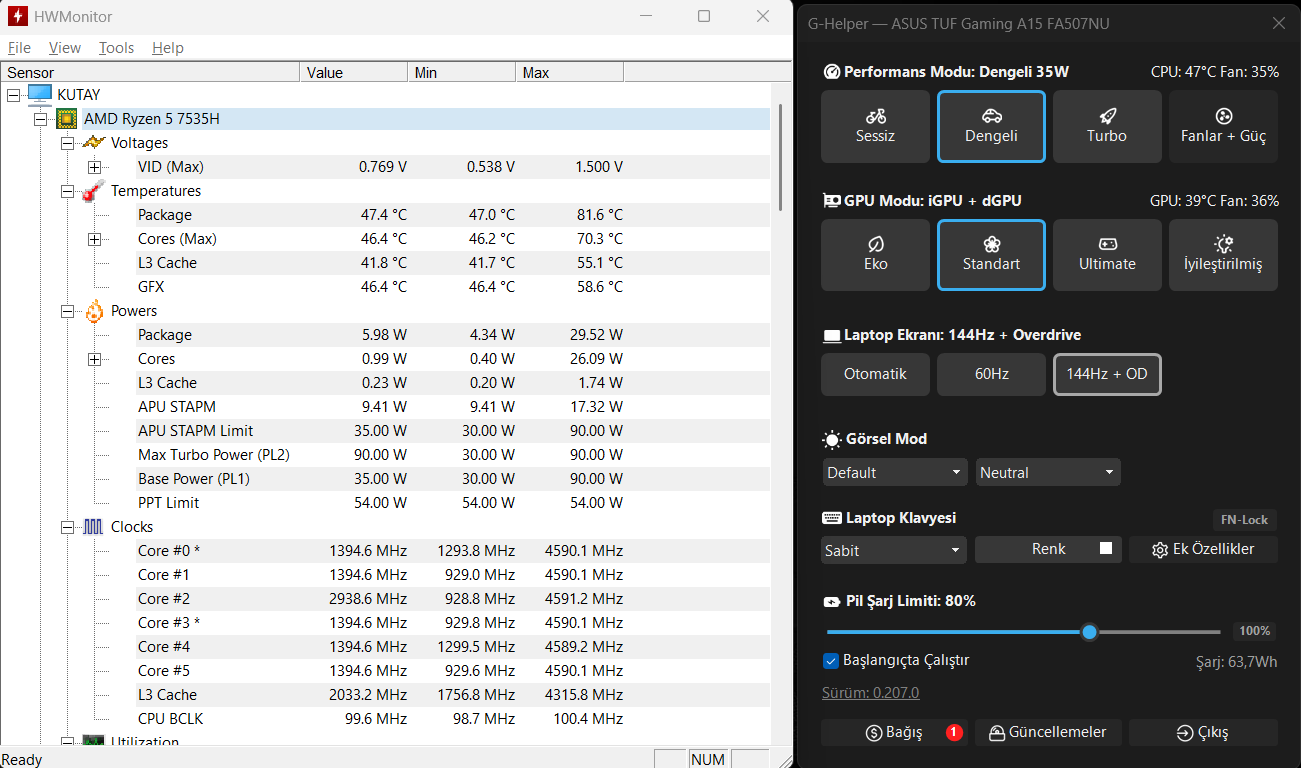This screenshot has width=1301, height=768.
Task: Collapse the Clocks section
Action: (67, 527)
